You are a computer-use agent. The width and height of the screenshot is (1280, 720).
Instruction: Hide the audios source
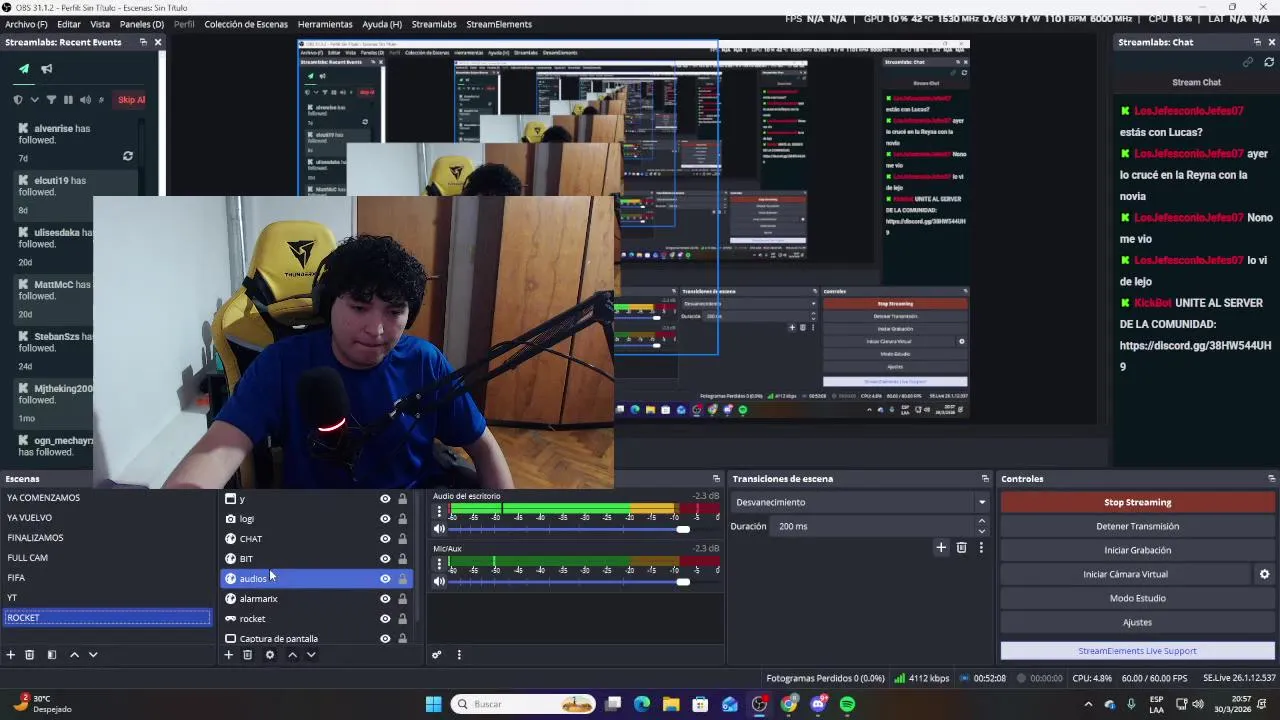385,579
